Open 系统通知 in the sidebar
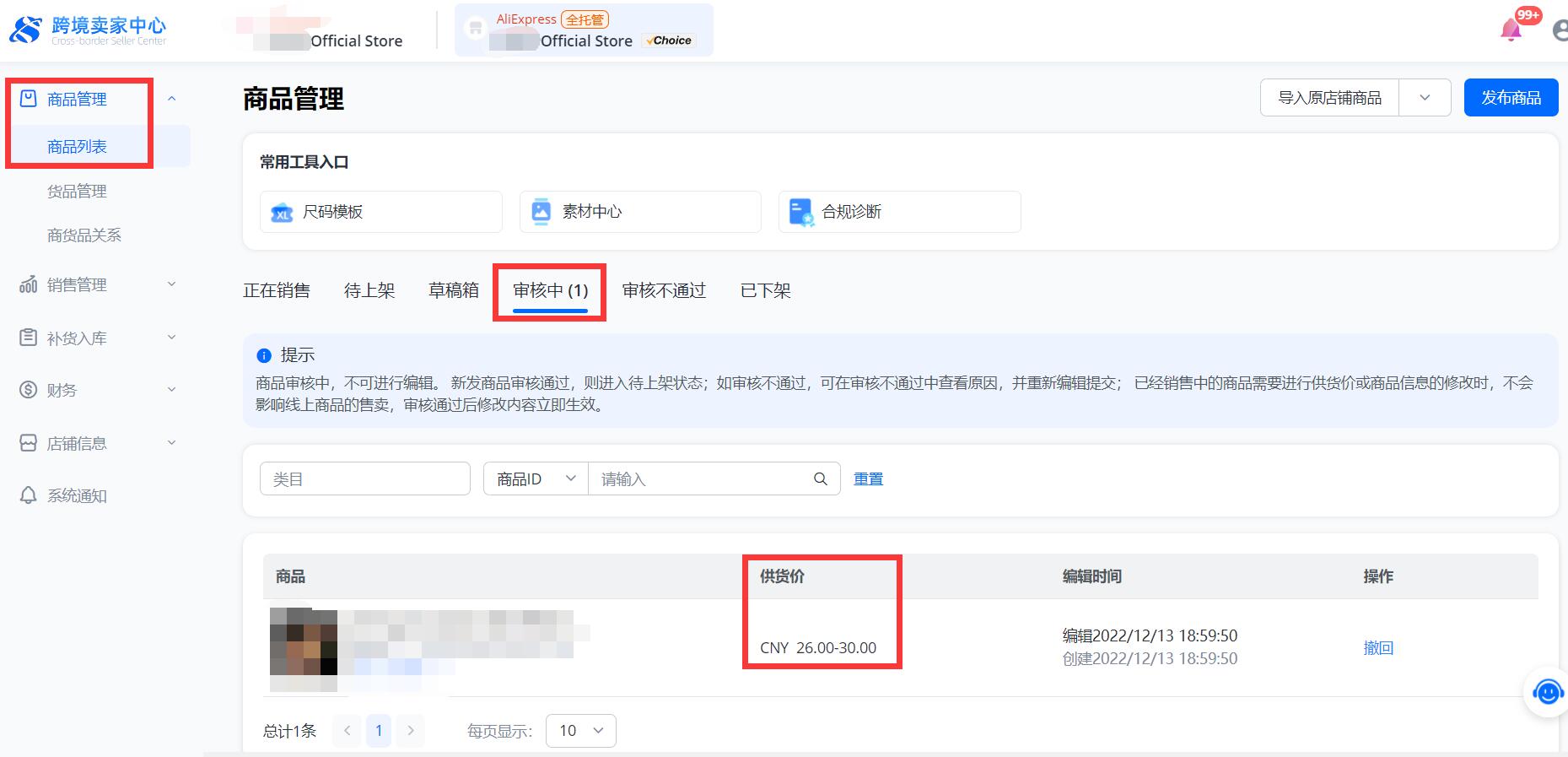This screenshot has height=757, width=1568. point(77,495)
